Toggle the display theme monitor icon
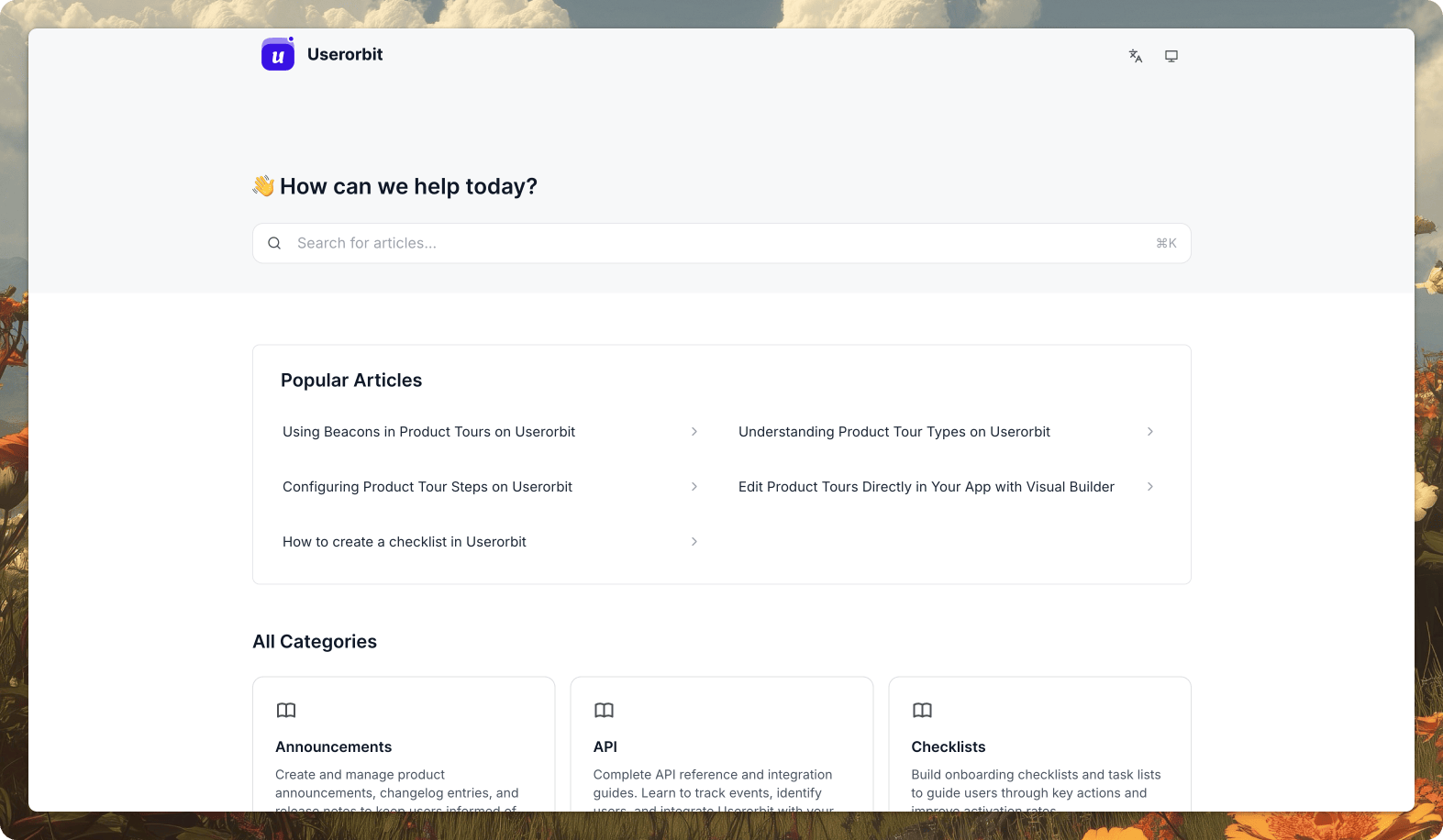Image resolution: width=1443 pixels, height=840 pixels. [1171, 56]
